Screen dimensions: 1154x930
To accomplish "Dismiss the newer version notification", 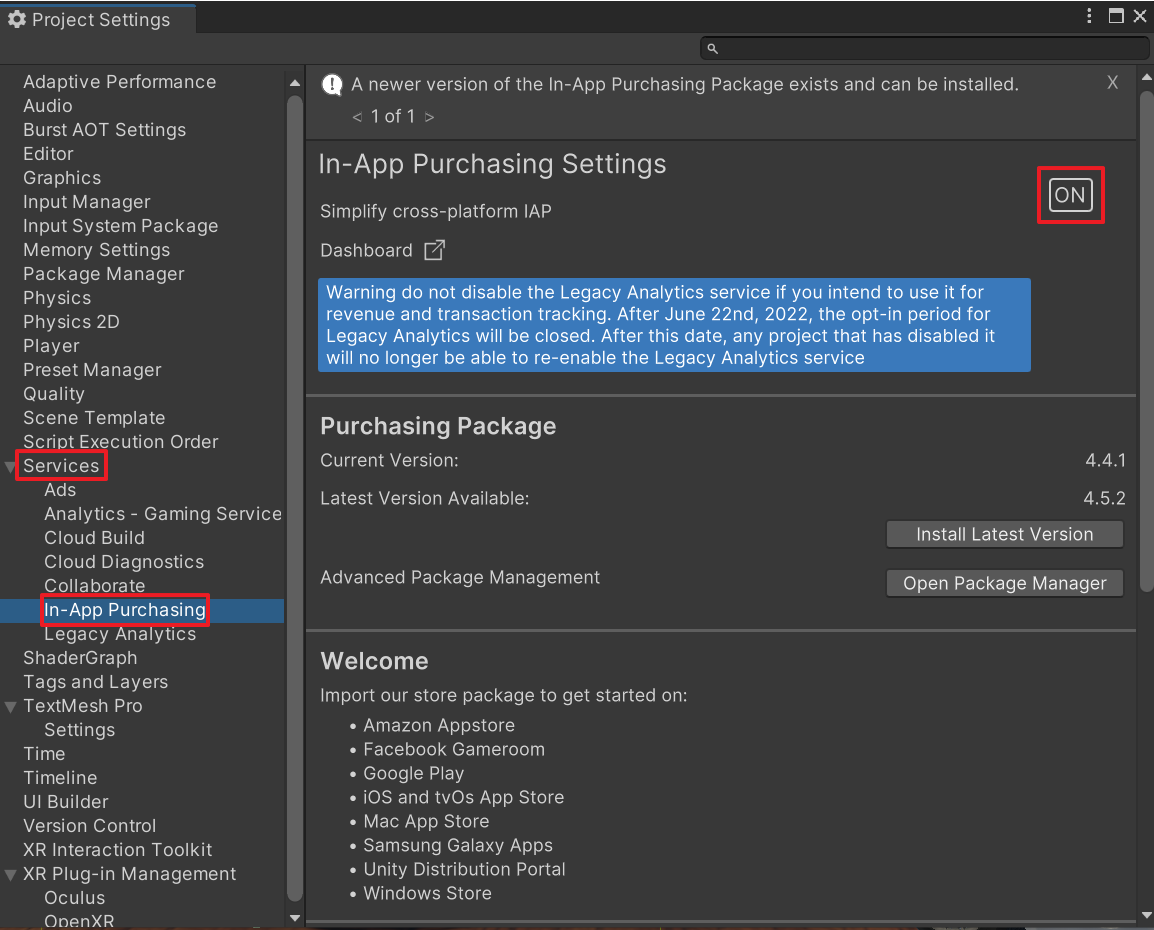I will tap(1112, 82).
